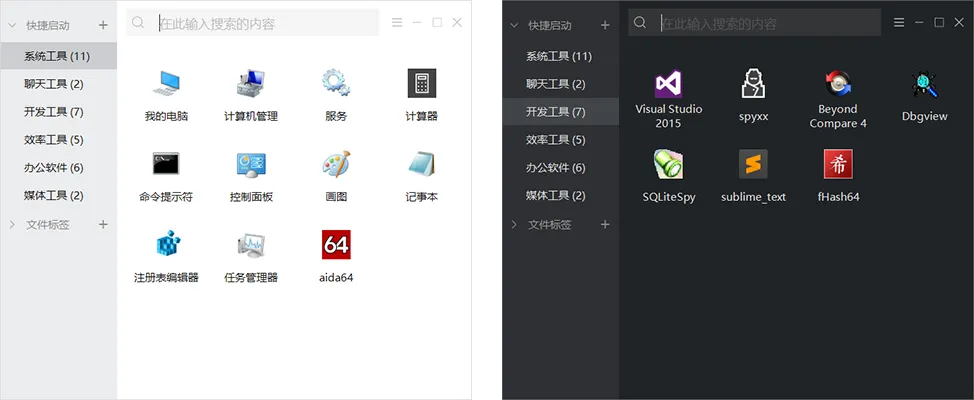Image resolution: width=974 pixels, height=400 pixels.
Task: Minimize the dark window
Action: click(x=919, y=23)
